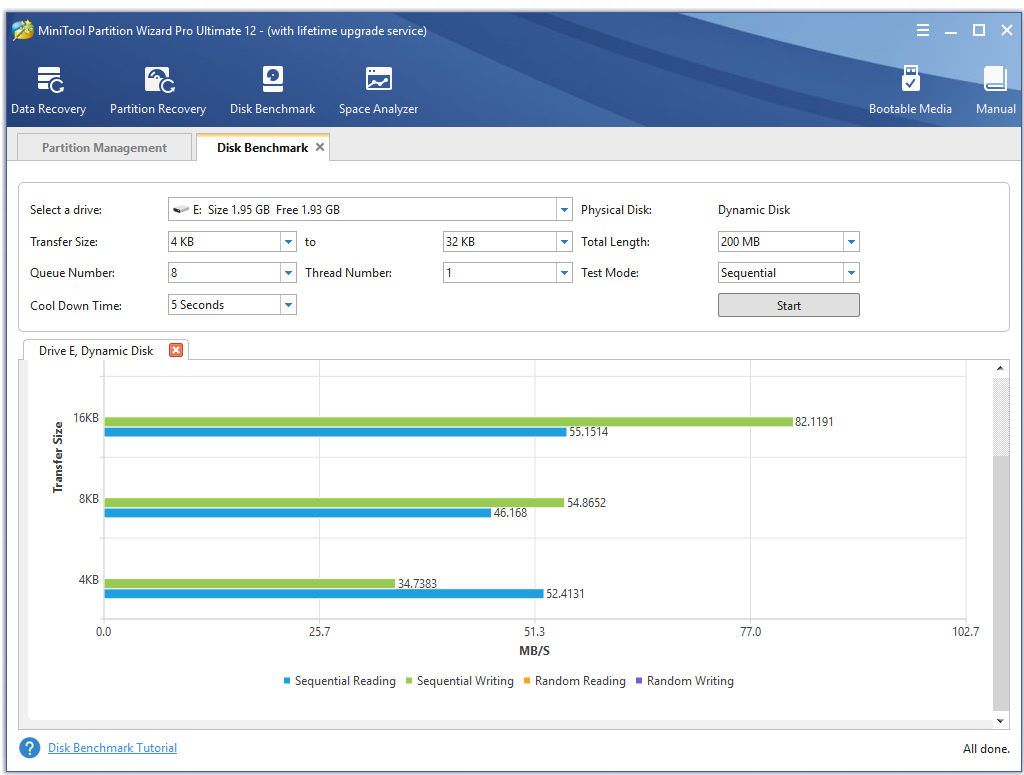This screenshot has width=1024, height=775.
Task: Open the Disk Benchmark Tutorial link
Action: [112, 748]
